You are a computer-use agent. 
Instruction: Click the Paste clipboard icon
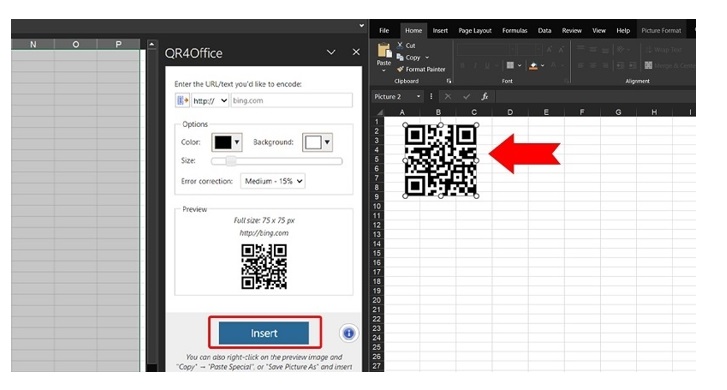(x=384, y=50)
